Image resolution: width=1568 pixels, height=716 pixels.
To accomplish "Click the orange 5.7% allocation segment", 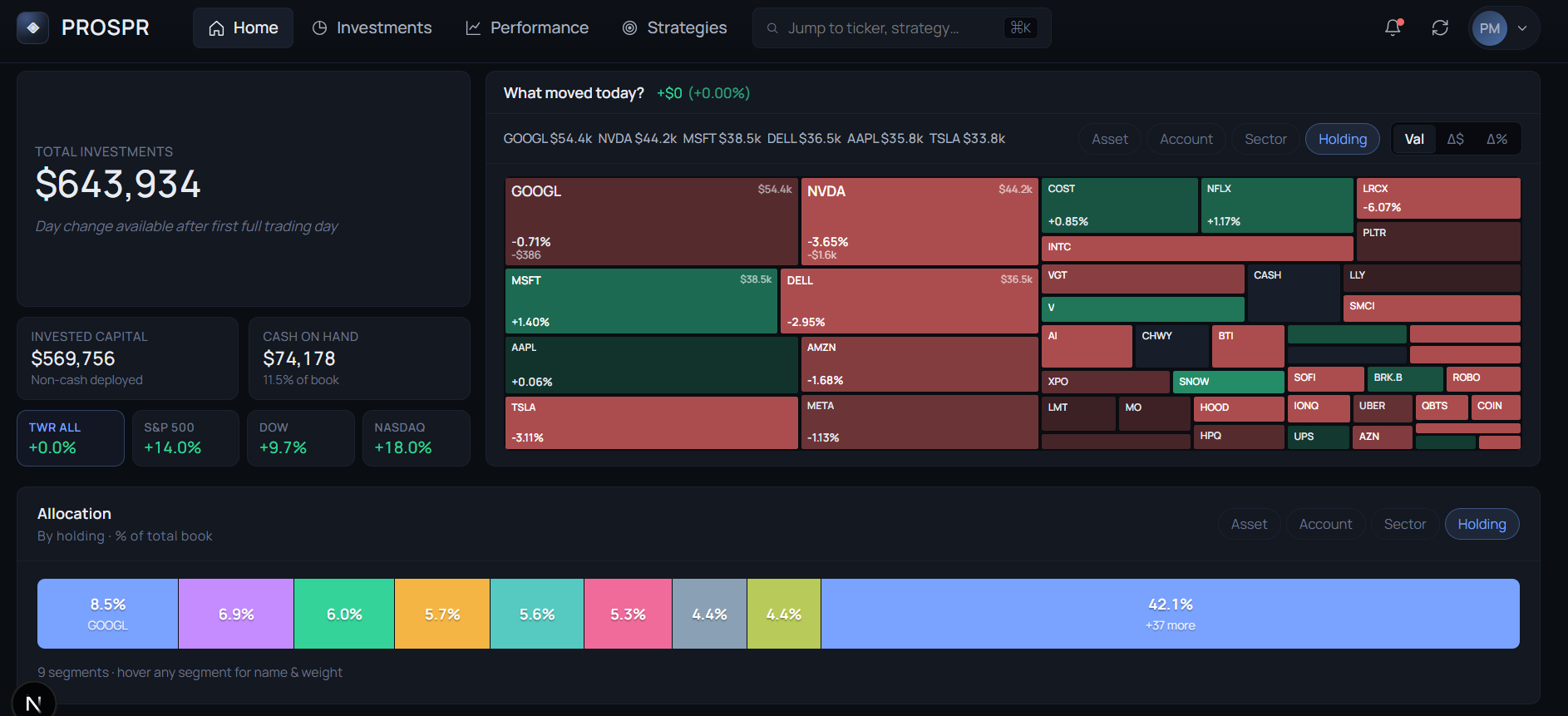I will [442, 614].
